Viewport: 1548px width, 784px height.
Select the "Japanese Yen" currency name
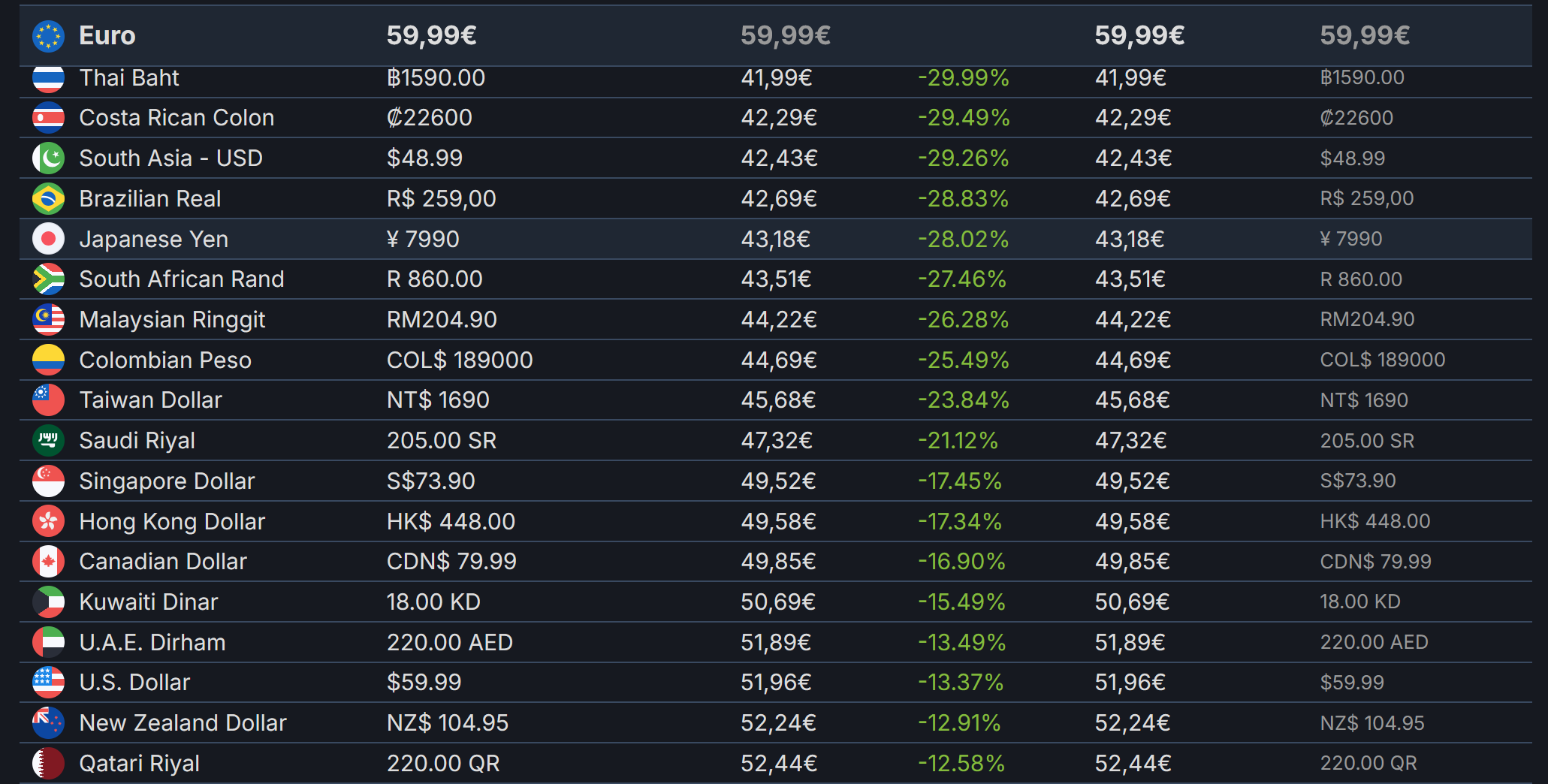pos(154,240)
